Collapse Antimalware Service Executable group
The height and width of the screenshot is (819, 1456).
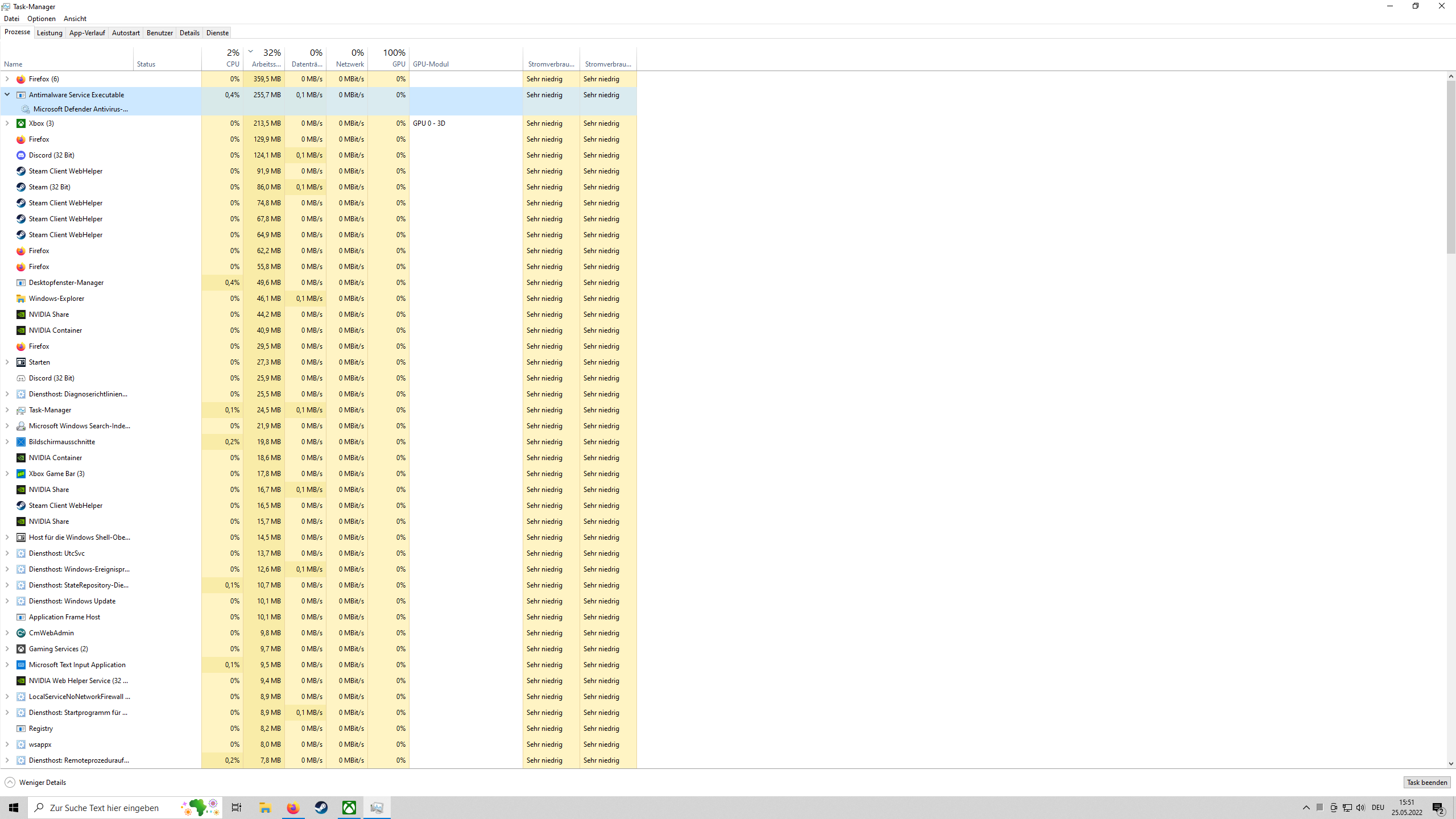[x=7, y=95]
